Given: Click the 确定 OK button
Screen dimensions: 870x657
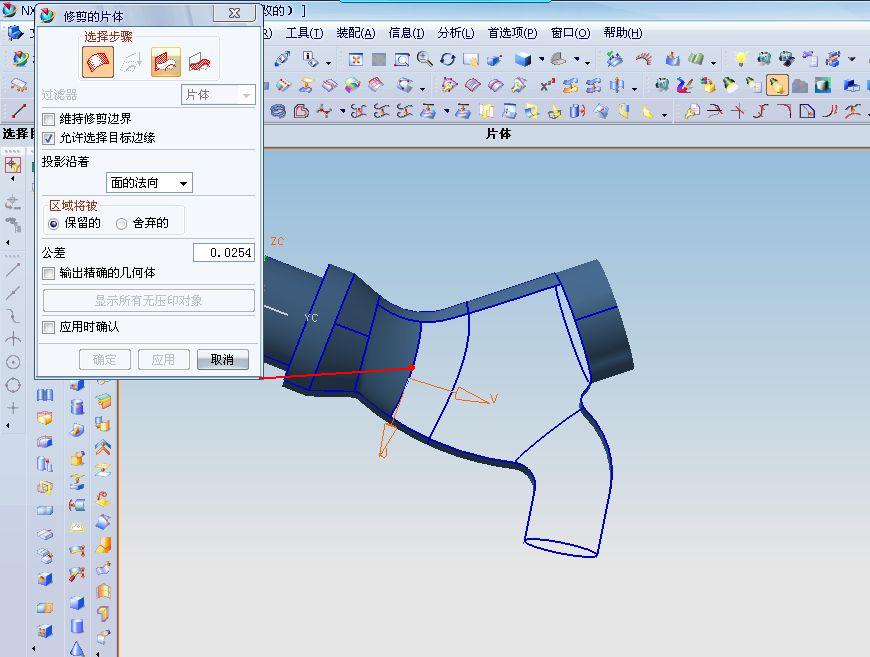Looking at the screenshot, I should (105, 360).
